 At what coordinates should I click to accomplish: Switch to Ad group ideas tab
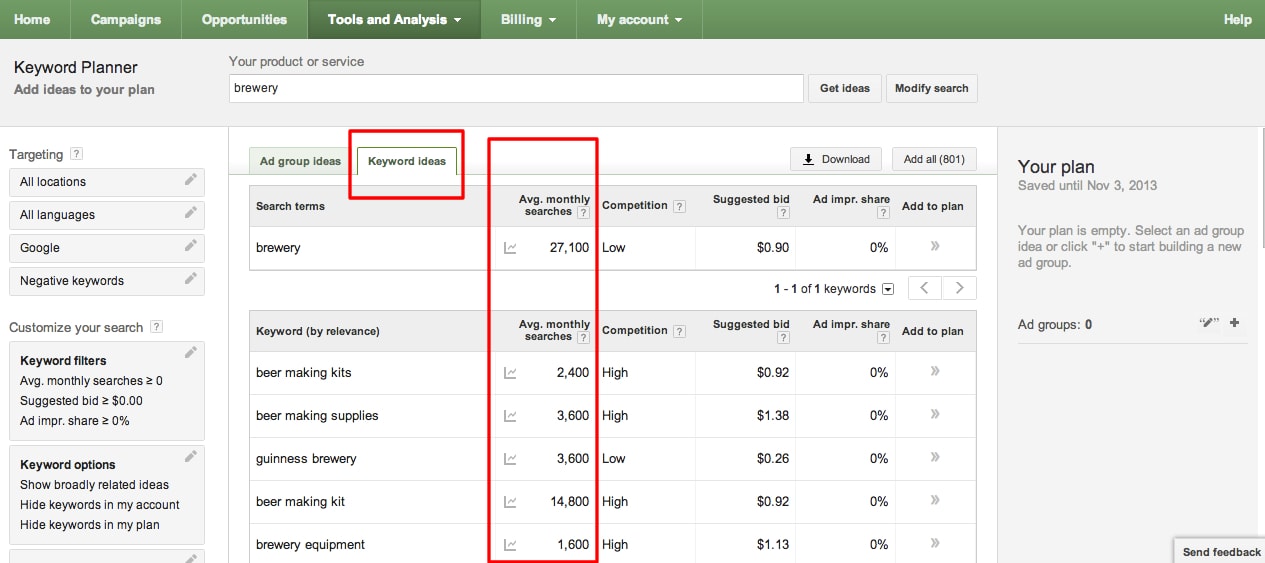300,161
